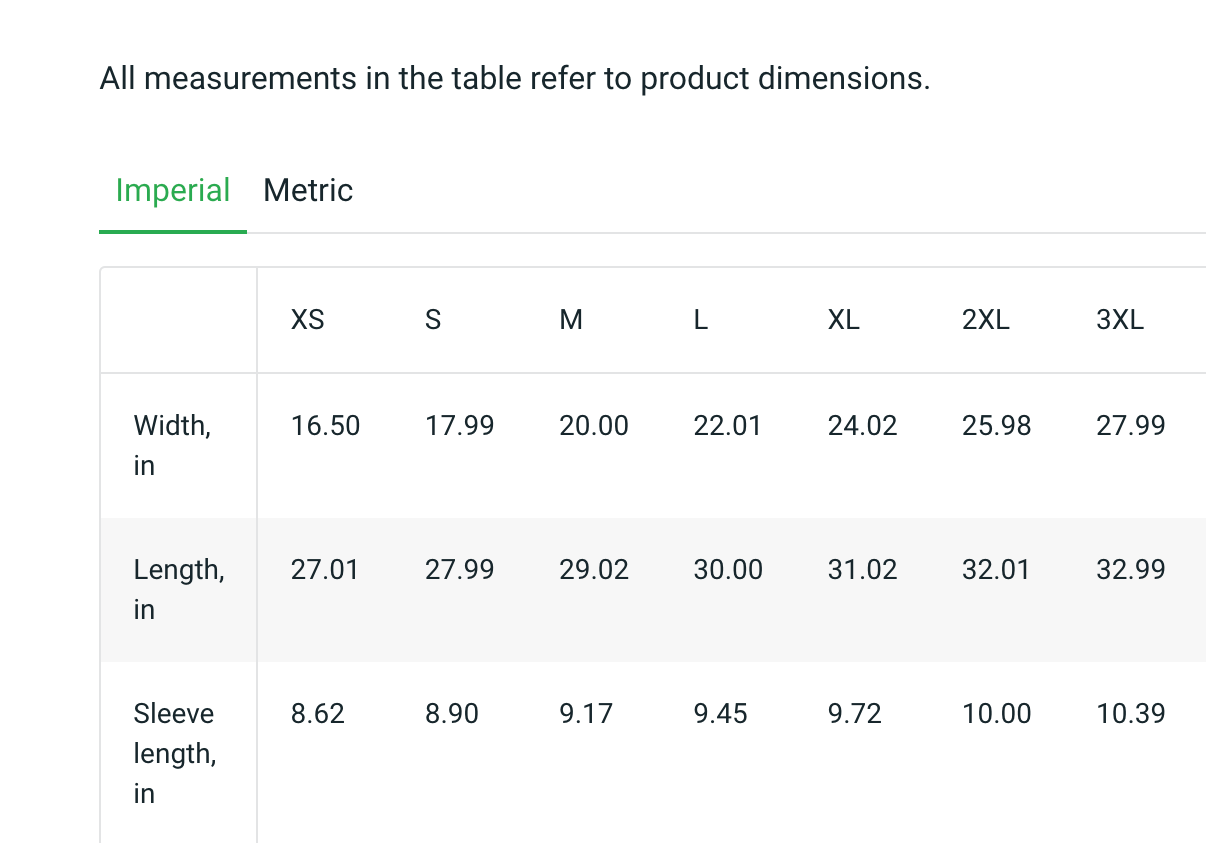
Task: Click the S size column header
Action: point(433,320)
